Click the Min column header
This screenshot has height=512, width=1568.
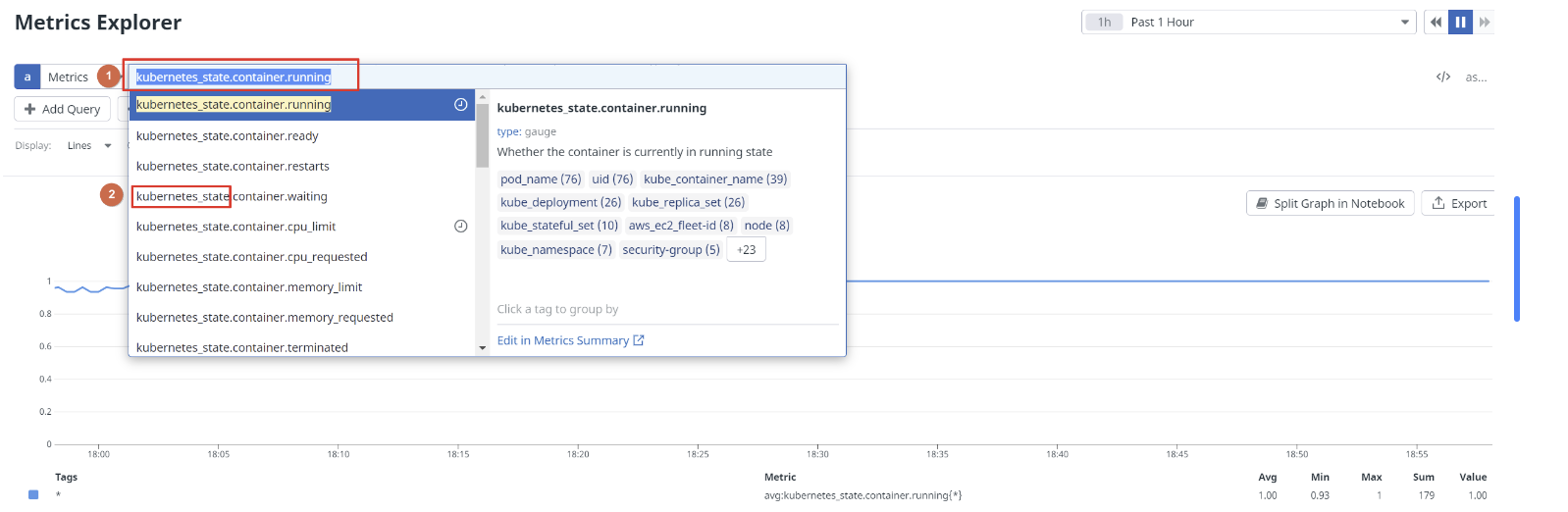[1320, 478]
